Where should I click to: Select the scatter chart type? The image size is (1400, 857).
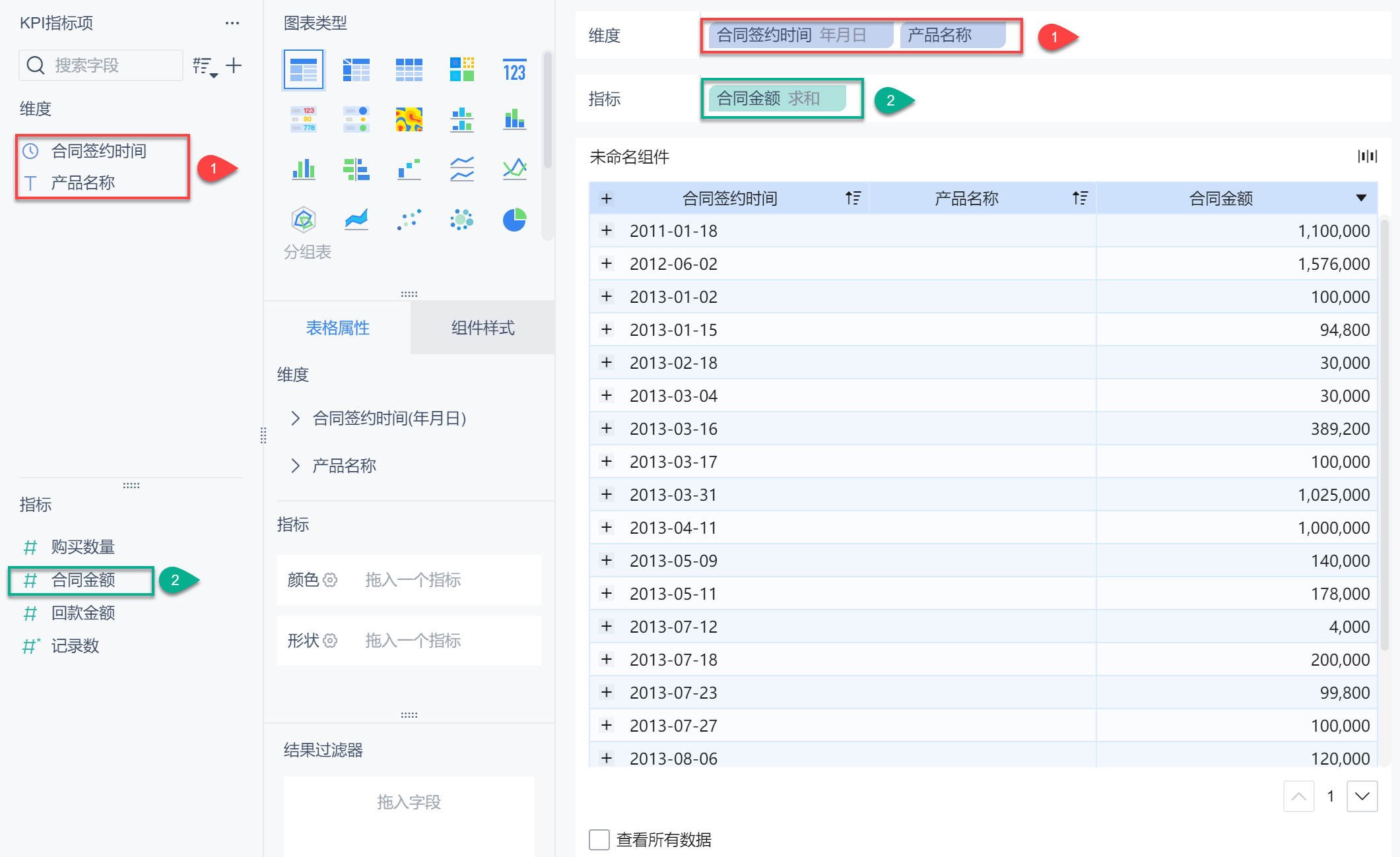click(x=409, y=219)
